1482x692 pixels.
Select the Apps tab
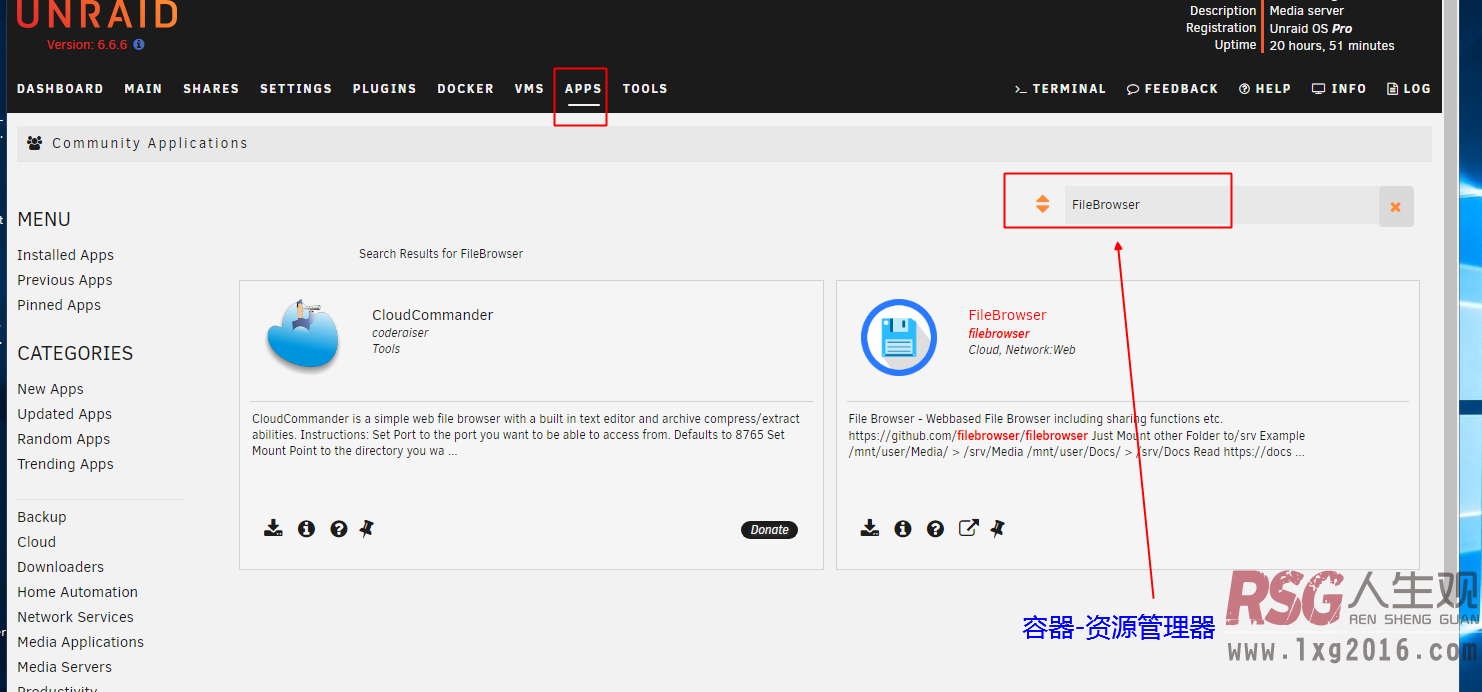[x=583, y=89]
